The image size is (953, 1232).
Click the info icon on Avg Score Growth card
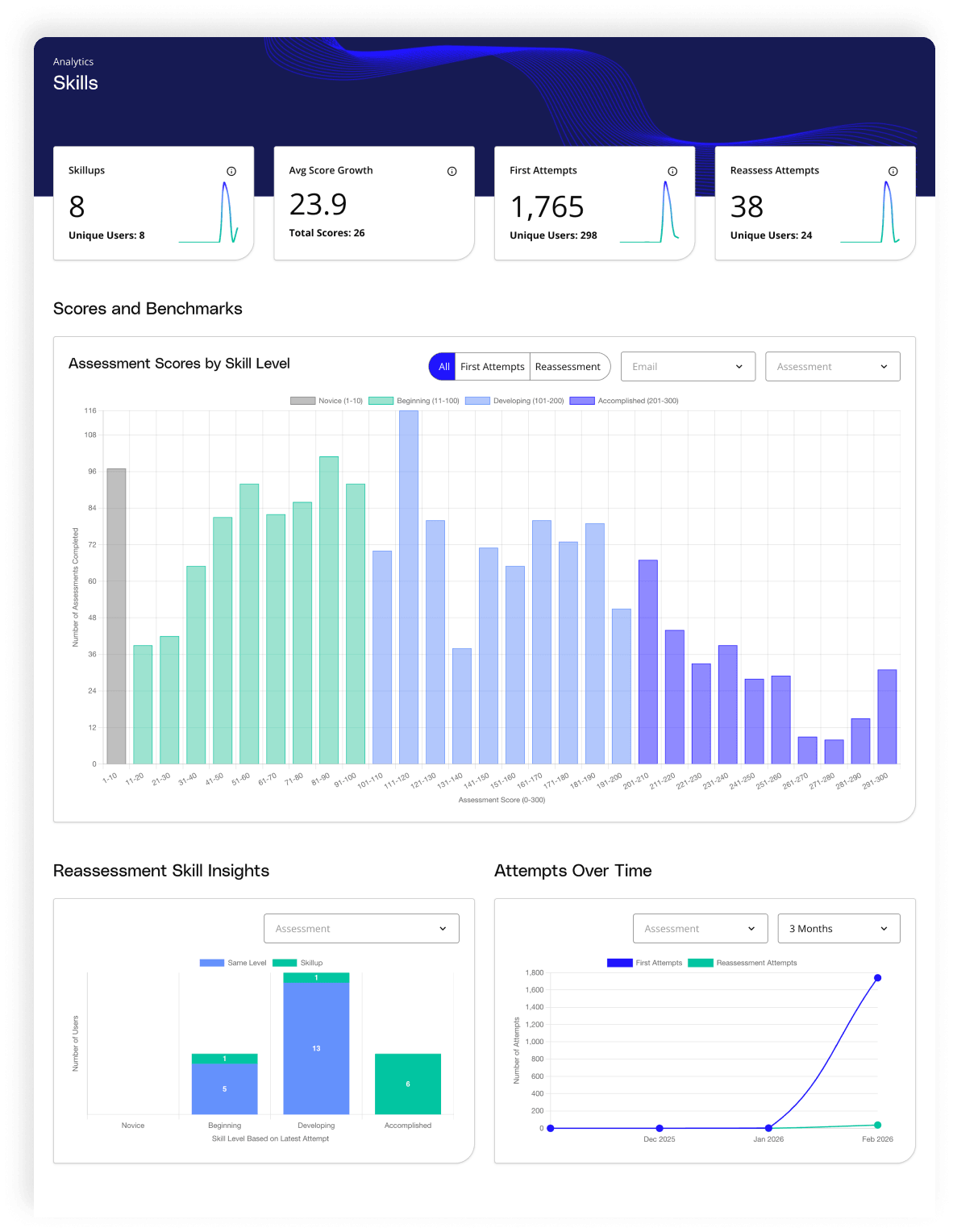(x=452, y=170)
